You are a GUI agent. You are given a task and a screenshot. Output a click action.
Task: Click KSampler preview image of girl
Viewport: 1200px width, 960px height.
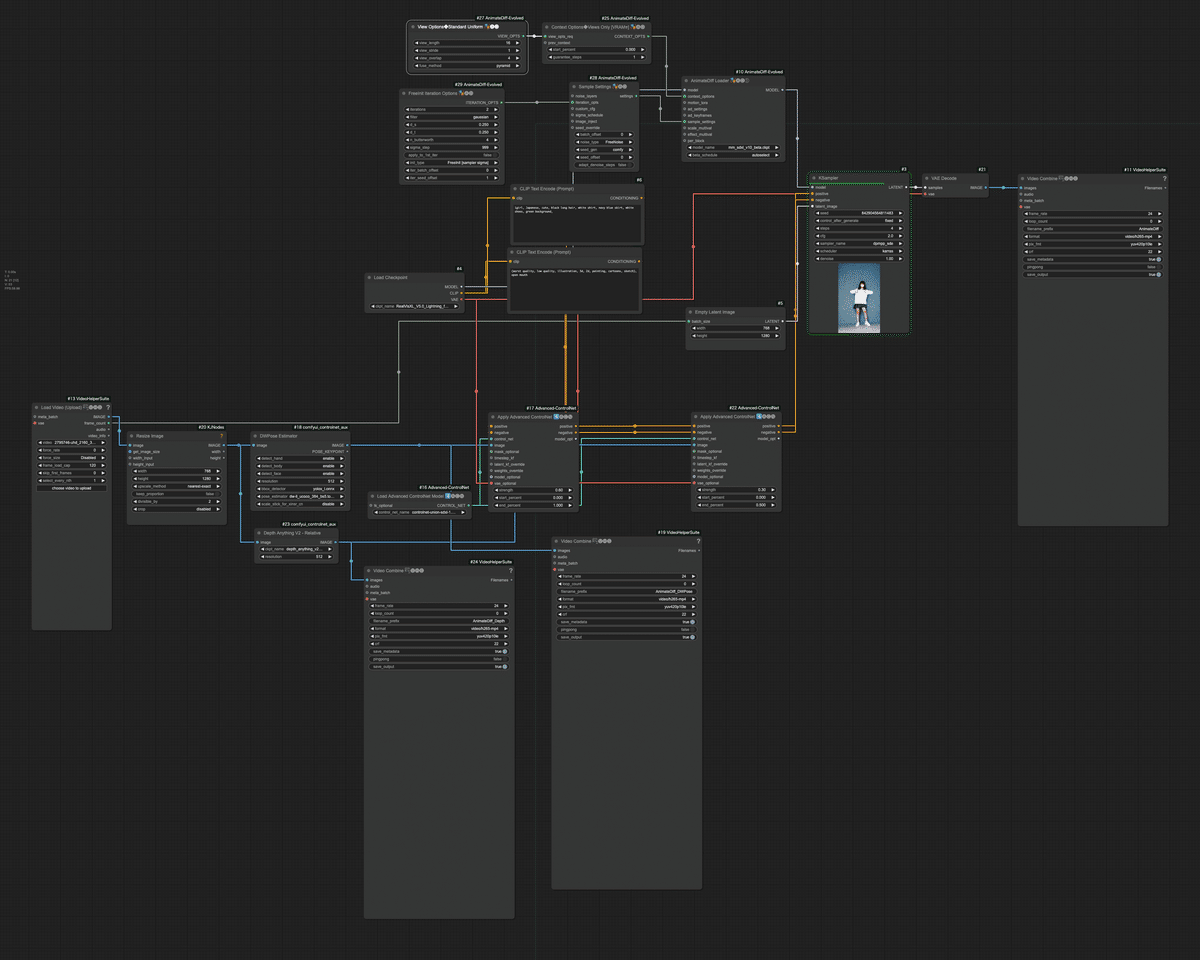pos(859,297)
